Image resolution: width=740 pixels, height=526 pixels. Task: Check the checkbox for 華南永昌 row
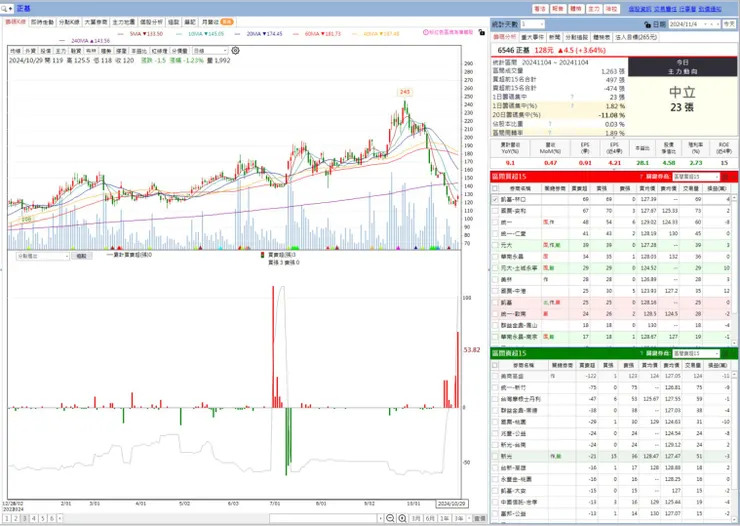[495, 257]
